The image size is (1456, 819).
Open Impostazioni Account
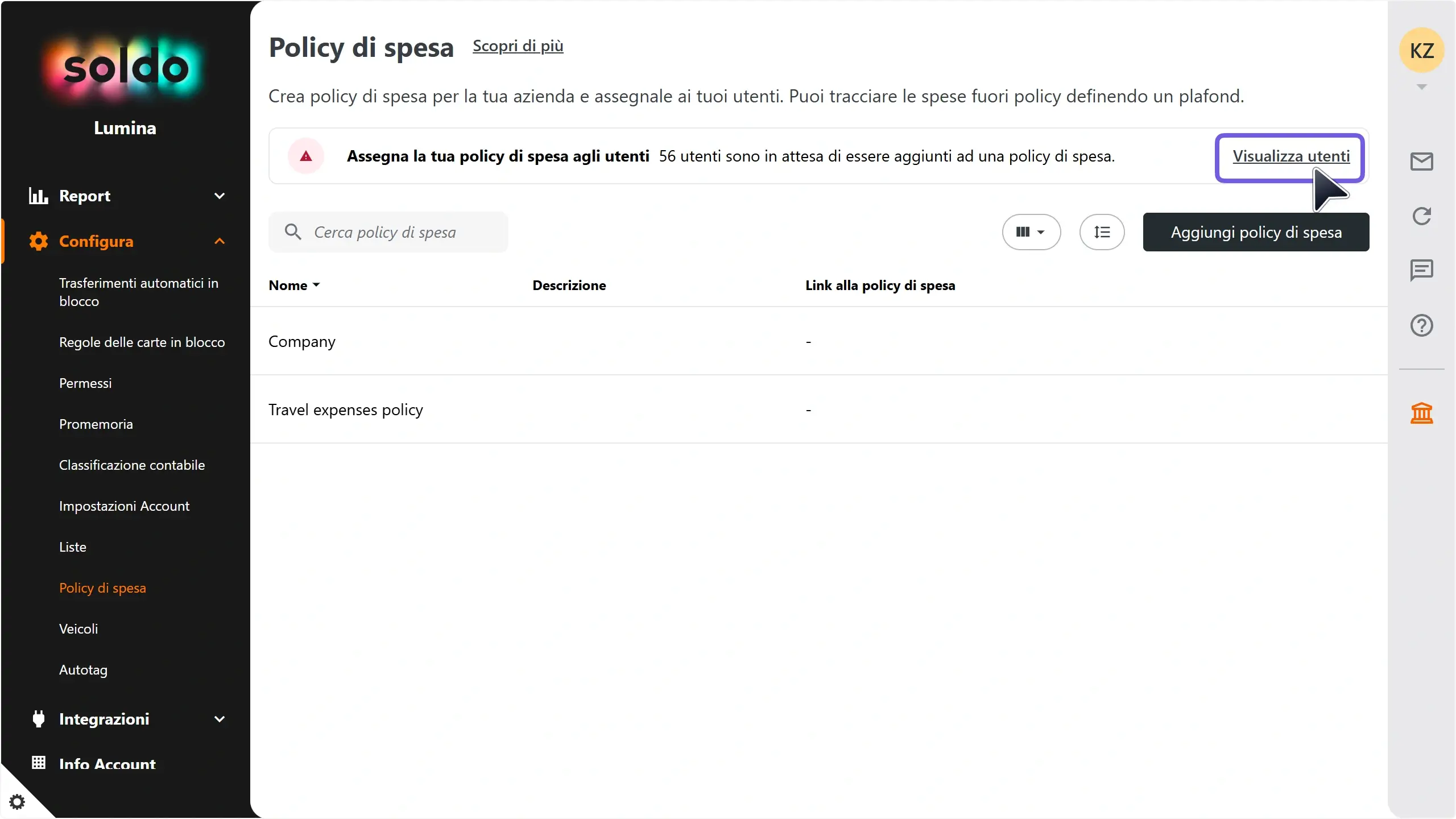pyautogui.click(x=124, y=506)
